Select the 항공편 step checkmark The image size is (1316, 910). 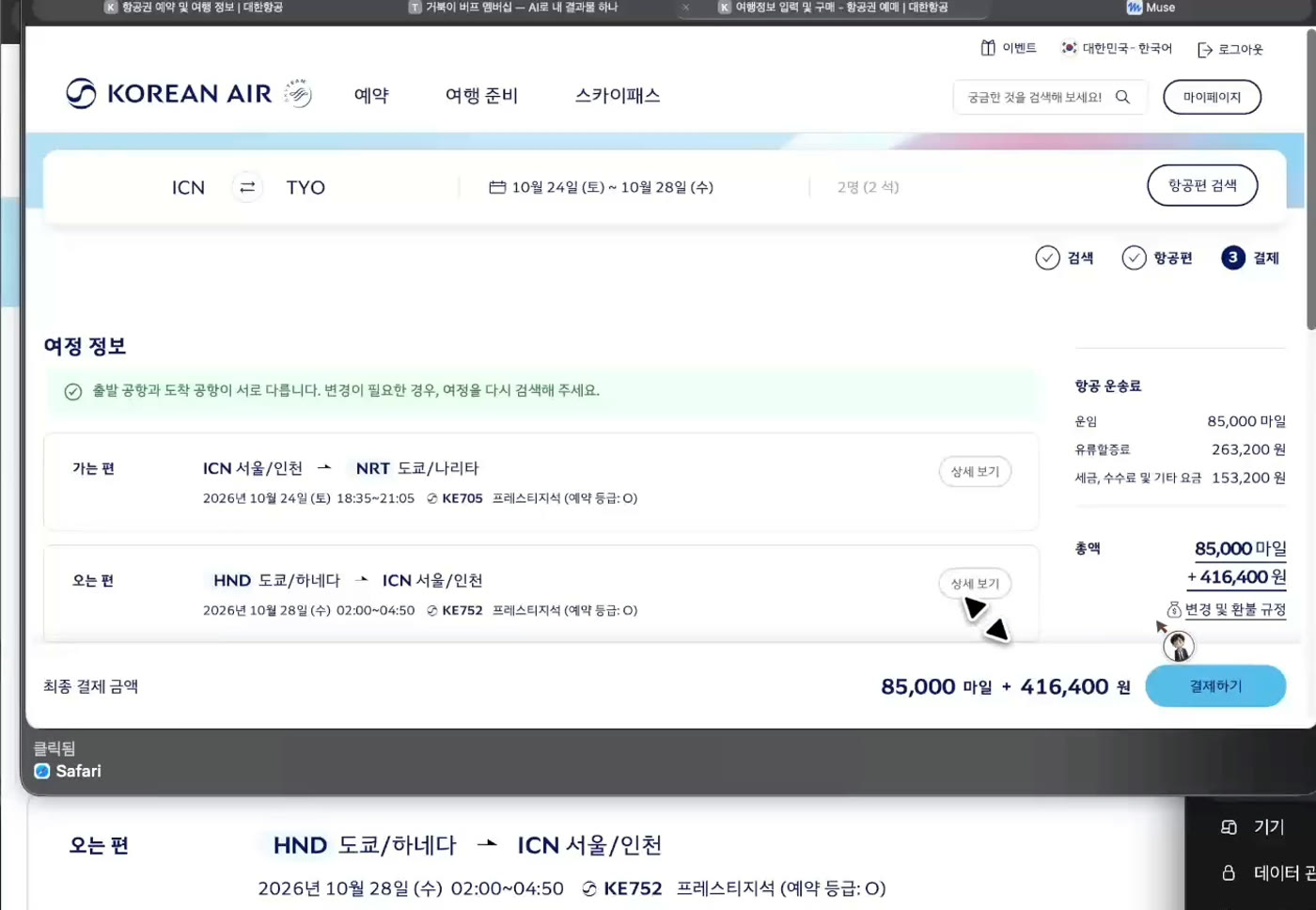[x=1134, y=258]
